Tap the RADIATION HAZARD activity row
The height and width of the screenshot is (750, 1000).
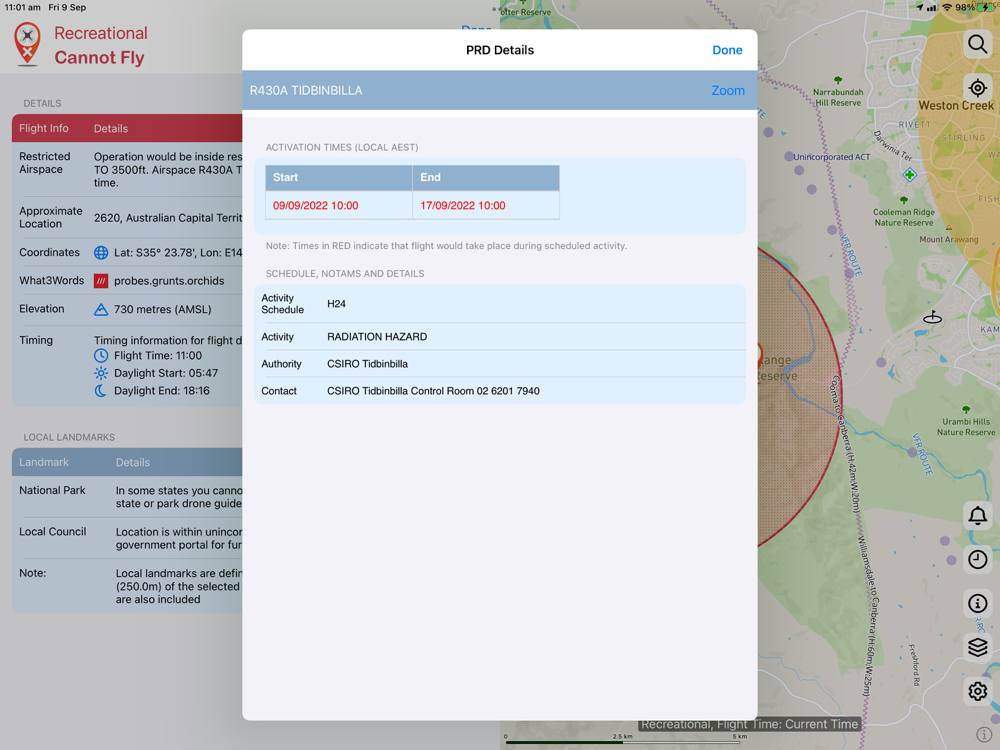[x=500, y=337]
